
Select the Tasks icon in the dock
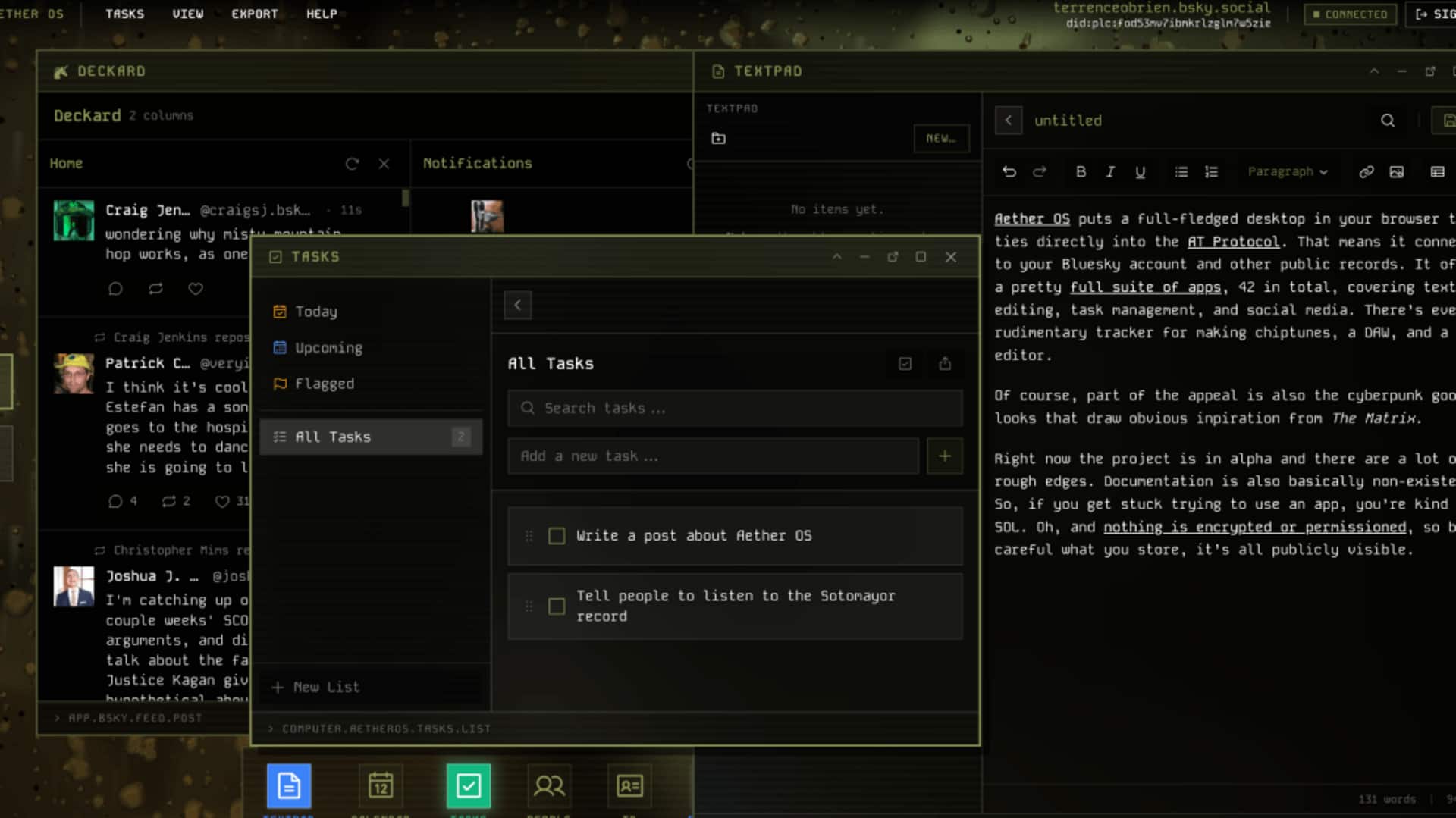tap(469, 785)
